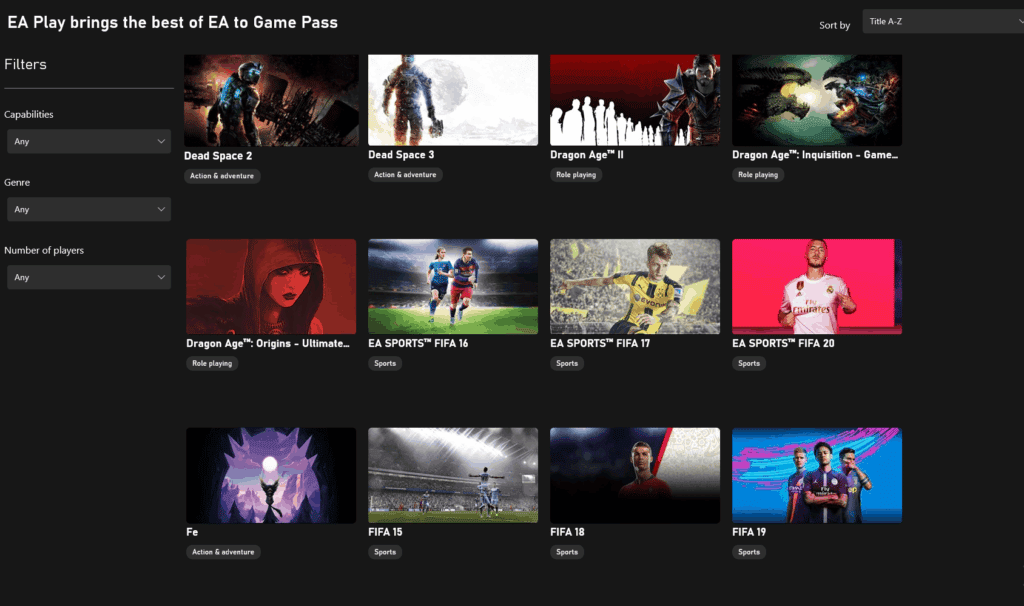Click the FIFA 15 title text
Viewport: 1024px width, 606px height.
pyautogui.click(x=385, y=532)
